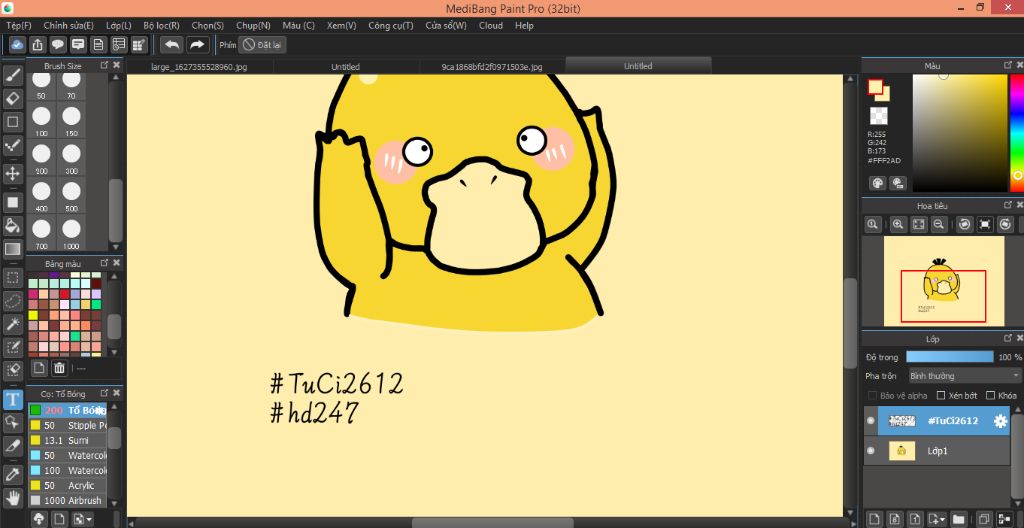Image resolution: width=1024 pixels, height=528 pixels.
Task: Zoom out in the Navigator panel
Action: coord(938,224)
